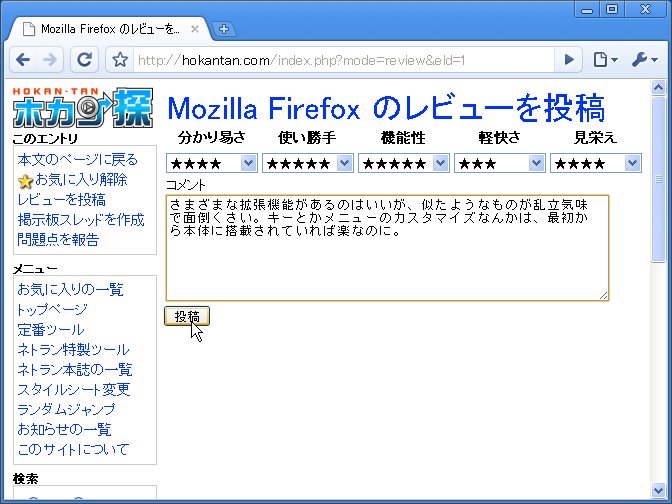This screenshot has width=672, height=504.
Task: Minimize the browser window
Action: tap(587, 9)
